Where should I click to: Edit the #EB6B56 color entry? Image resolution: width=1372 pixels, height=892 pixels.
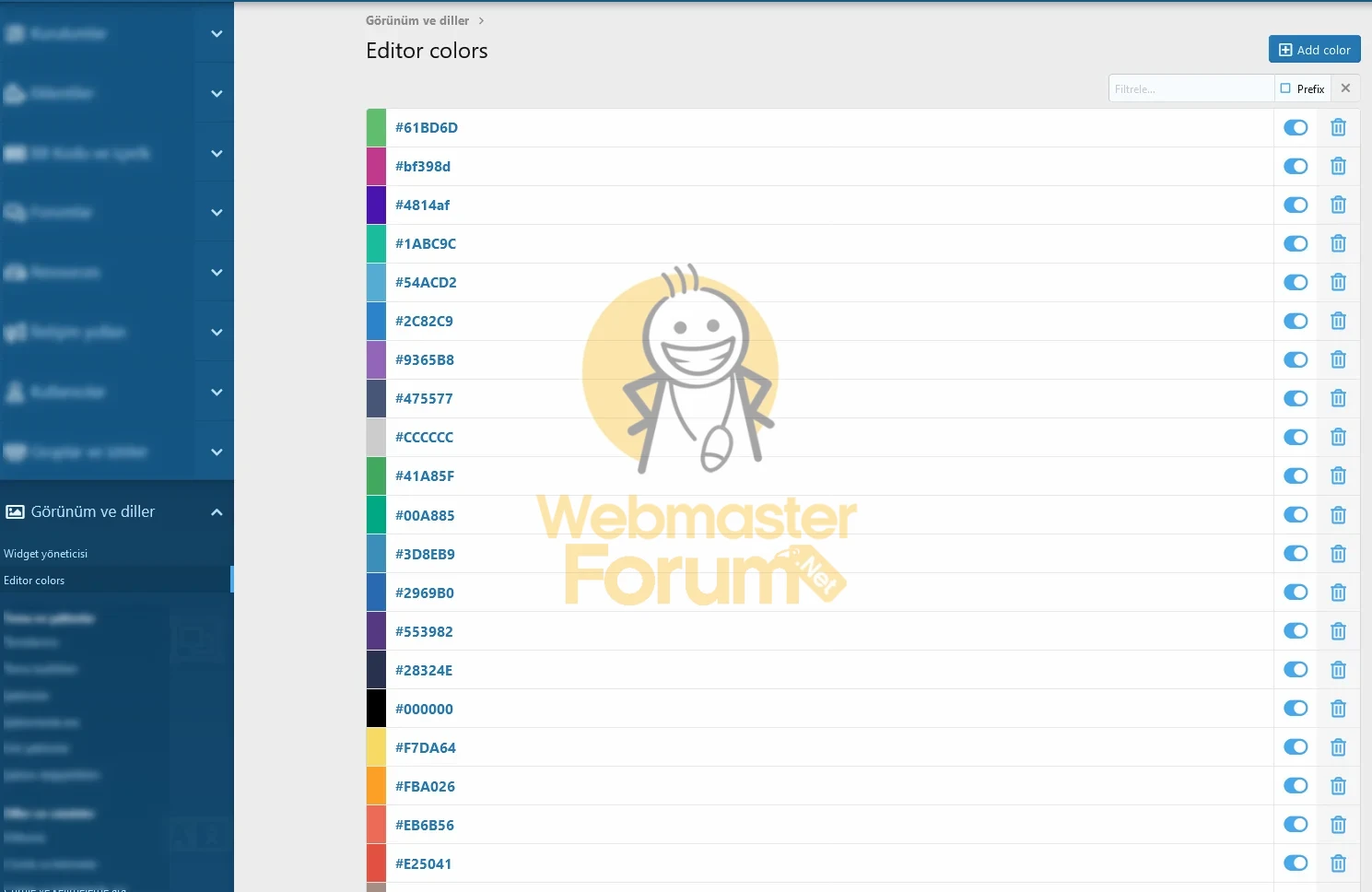[425, 825]
